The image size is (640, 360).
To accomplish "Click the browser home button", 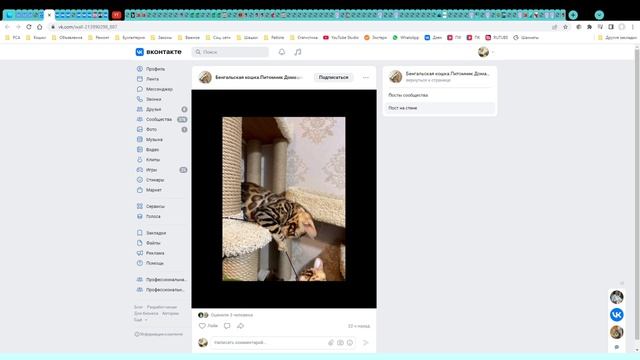I will pos(40,27).
